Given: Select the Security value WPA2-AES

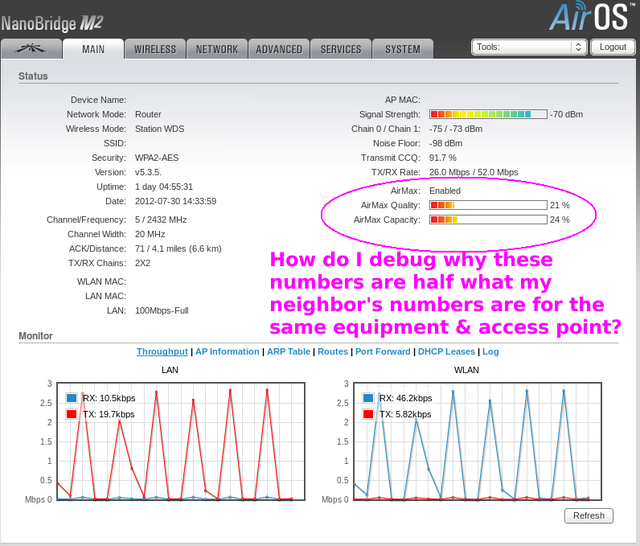Looking at the screenshot, I should (x=157, y=158).
